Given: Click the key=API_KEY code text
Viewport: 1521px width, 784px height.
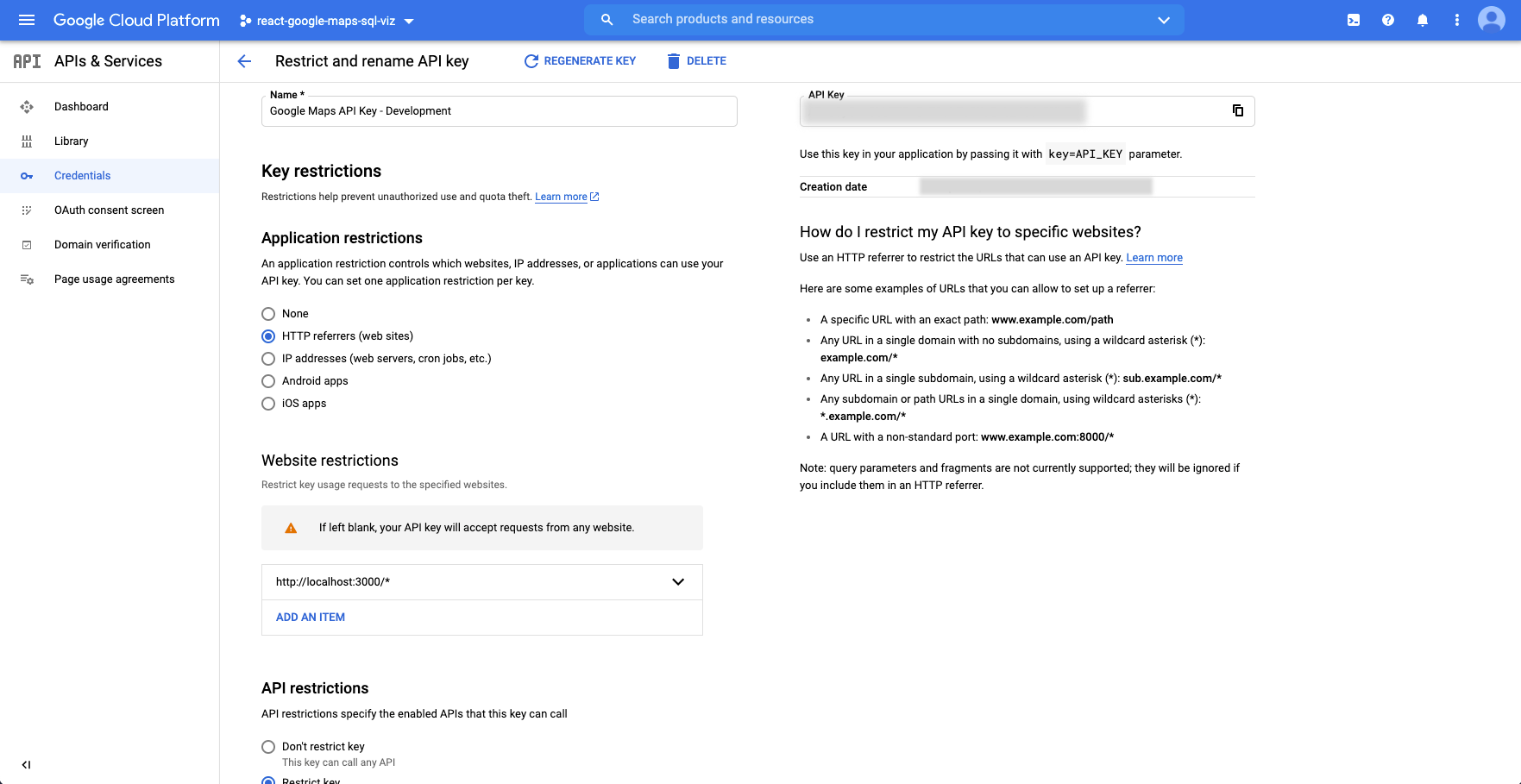Looking at the screenshot, I should pyautogui.click(x=1085, y=154).
